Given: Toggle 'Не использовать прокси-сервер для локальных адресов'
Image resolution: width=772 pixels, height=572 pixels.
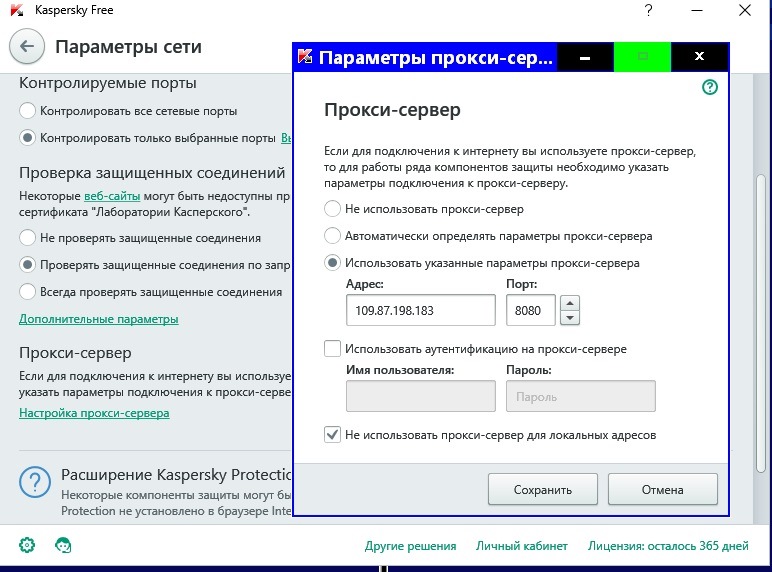Looking at the screenshot, I should [x=332, y=435].
